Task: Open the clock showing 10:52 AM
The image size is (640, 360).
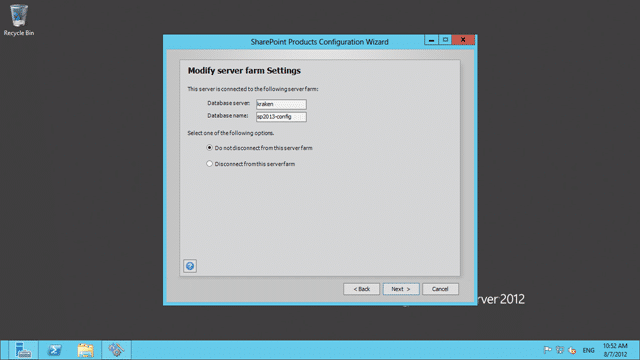Action: pyautogui.click(x=615, y=350)
